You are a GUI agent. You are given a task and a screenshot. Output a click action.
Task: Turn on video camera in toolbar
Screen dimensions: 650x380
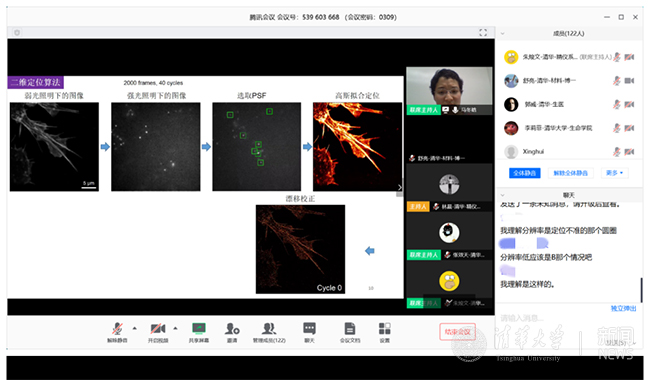click(158, 332)
